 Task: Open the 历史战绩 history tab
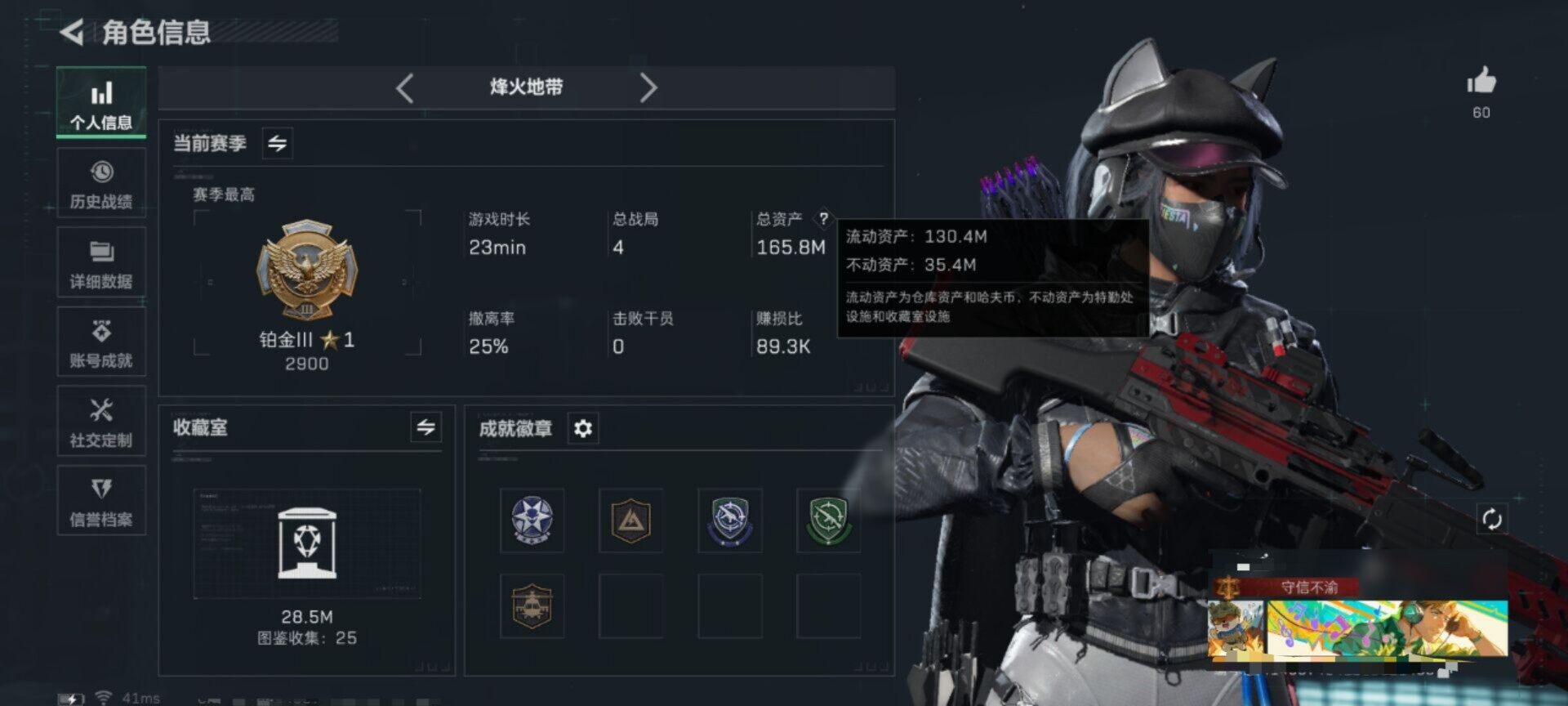[x=101, y=184]
